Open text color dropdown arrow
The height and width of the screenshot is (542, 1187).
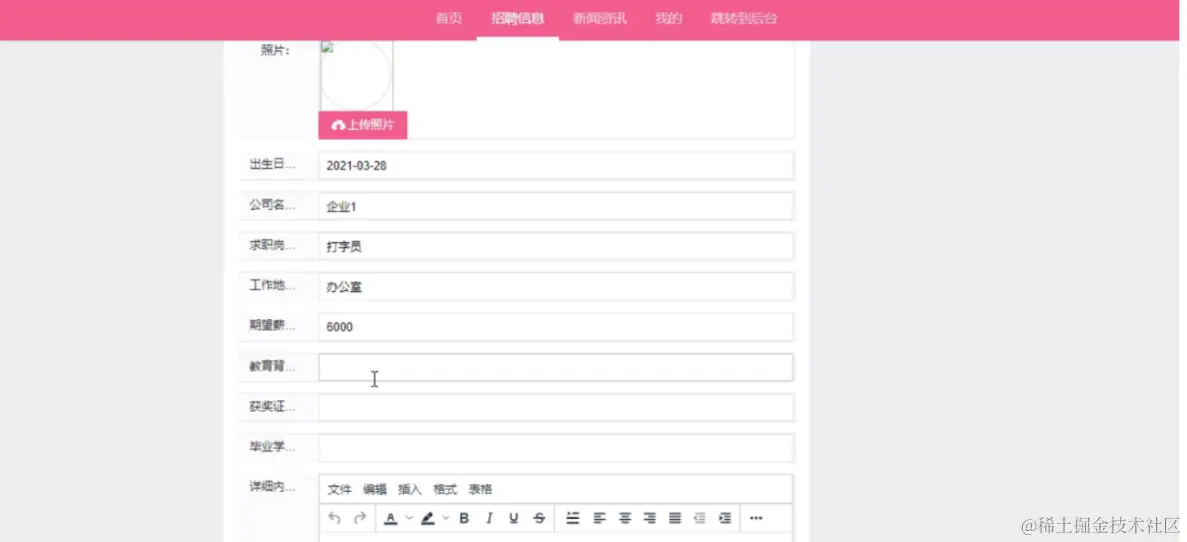click(409, 519)
